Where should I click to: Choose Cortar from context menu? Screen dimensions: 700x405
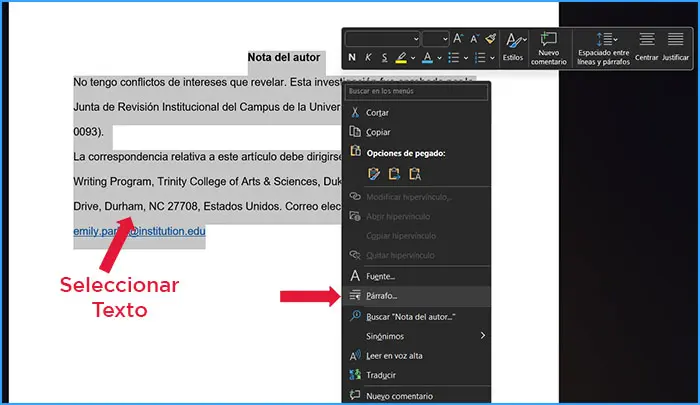pos(416,113)
